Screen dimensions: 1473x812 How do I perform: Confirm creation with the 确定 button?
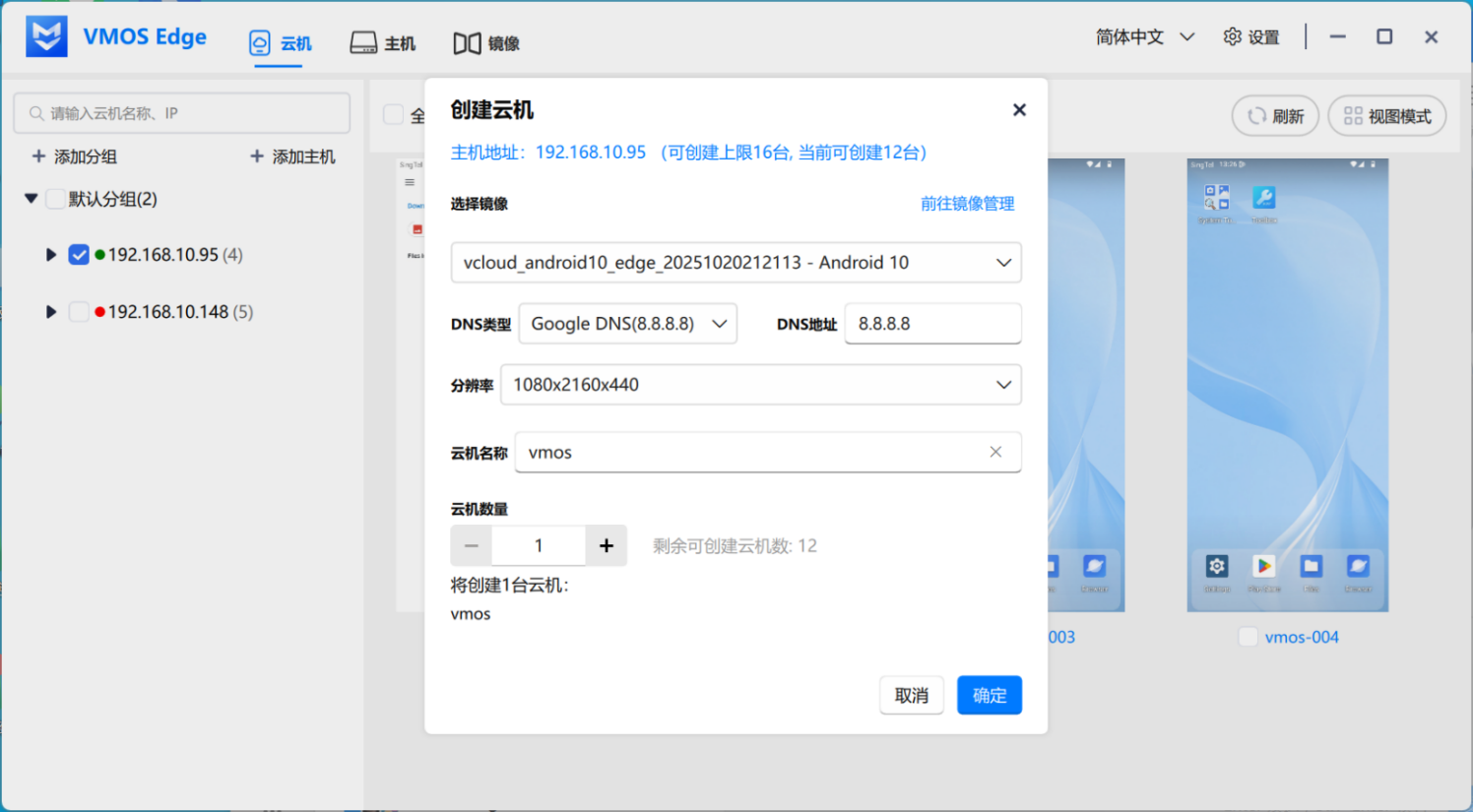tap(989, 695)
